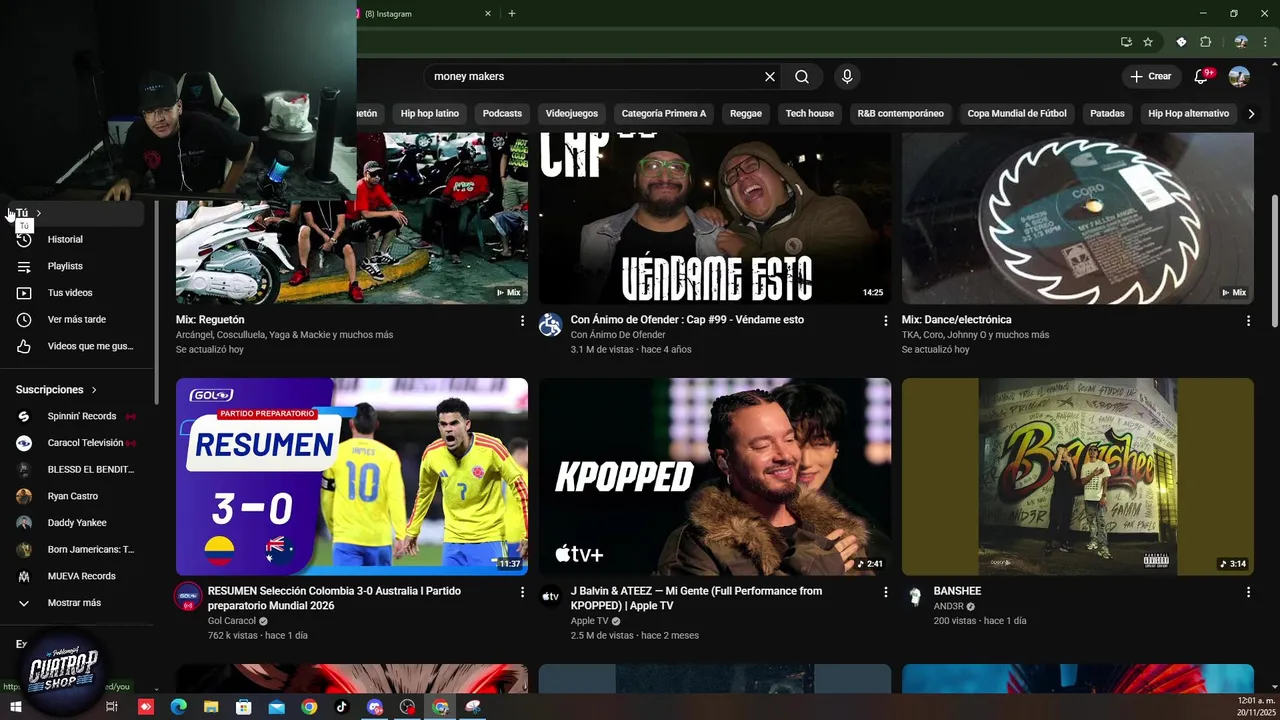The height and width of the screenshot is (720, 1280).
Task: Open Playlists in the sidebar
Action: click(74, 266)
